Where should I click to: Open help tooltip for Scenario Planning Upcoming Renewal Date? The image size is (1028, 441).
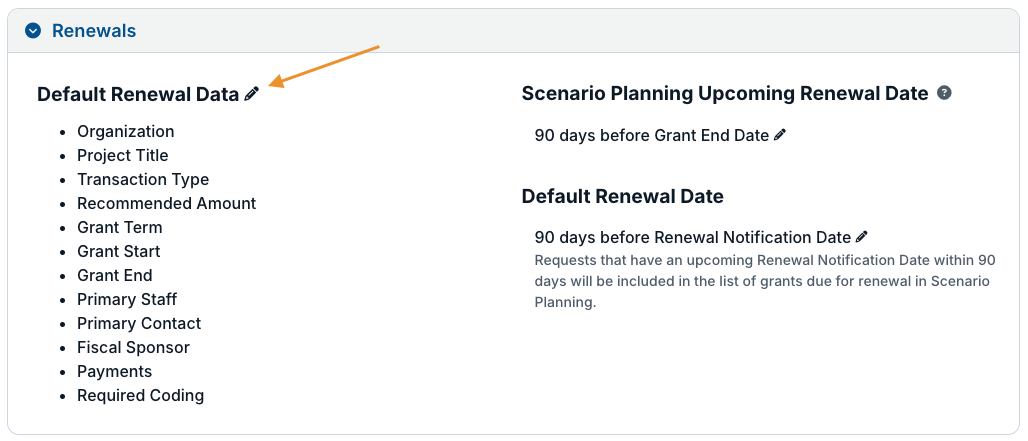coord(944,93)
